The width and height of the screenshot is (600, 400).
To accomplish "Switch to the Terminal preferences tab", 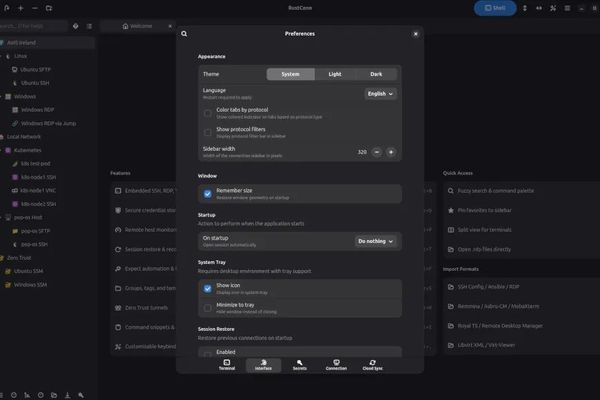I will coord(227,365).
